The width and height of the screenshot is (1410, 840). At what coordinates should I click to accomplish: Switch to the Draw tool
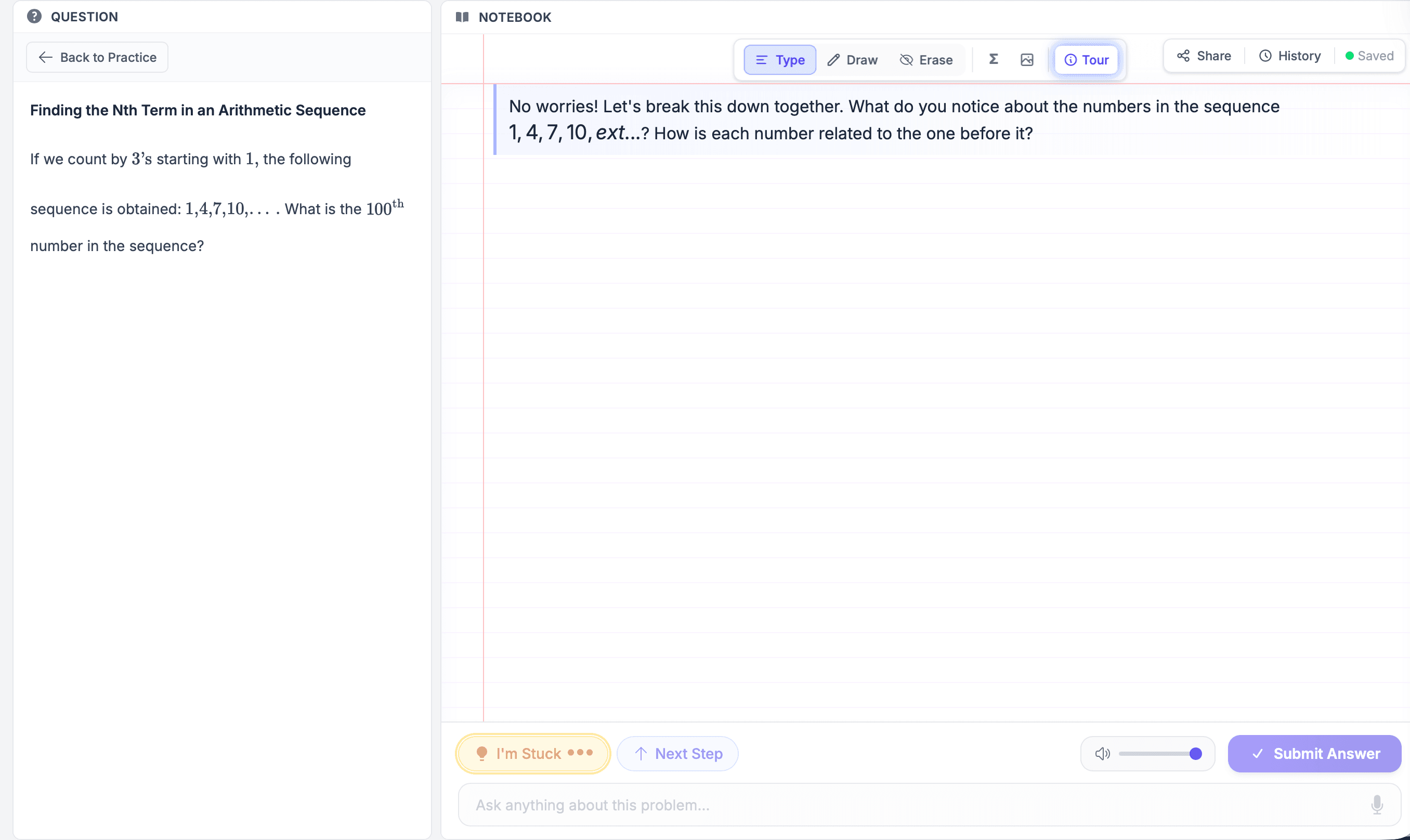[853, 59]
